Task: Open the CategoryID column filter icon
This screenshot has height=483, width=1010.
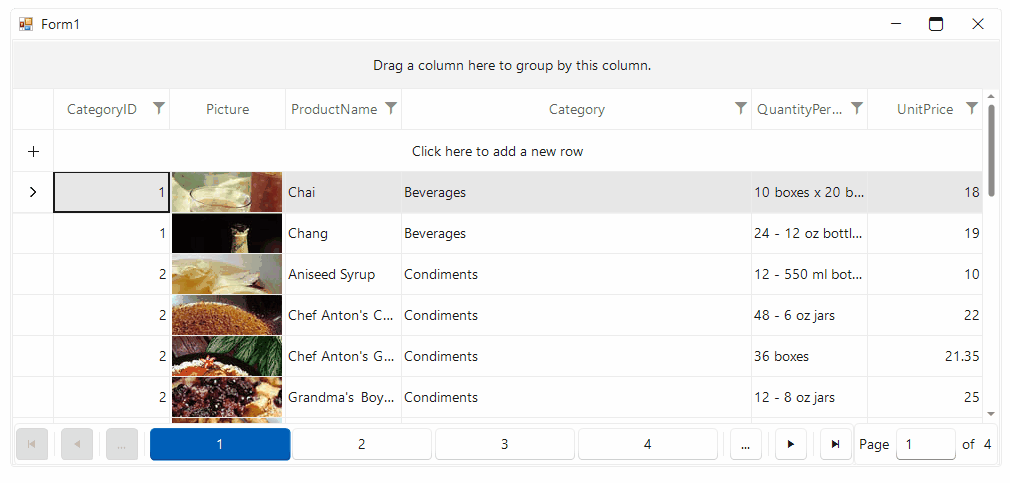Action: click(x=159, y=108)
